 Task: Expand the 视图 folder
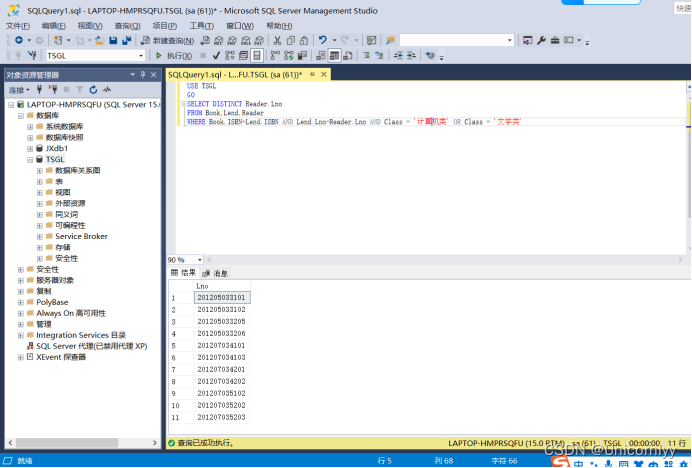(40, 192)
